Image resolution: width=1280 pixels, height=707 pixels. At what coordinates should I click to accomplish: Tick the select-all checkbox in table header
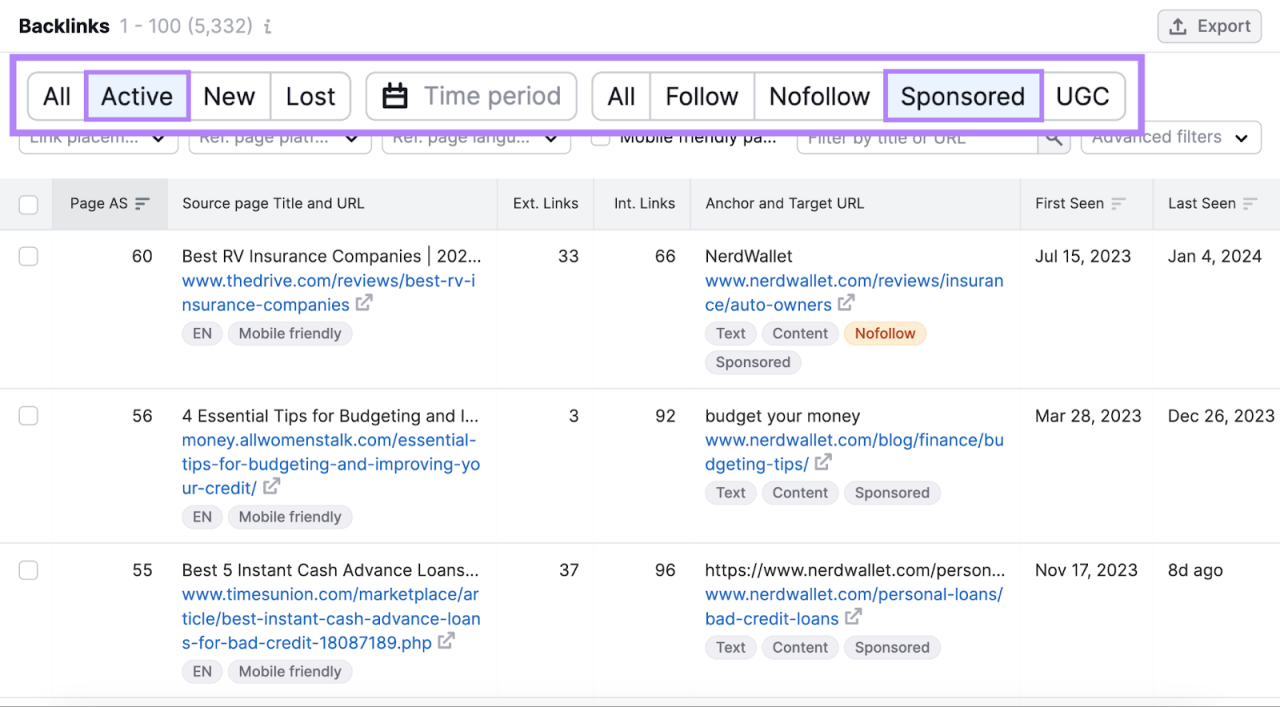coord(29,204)
